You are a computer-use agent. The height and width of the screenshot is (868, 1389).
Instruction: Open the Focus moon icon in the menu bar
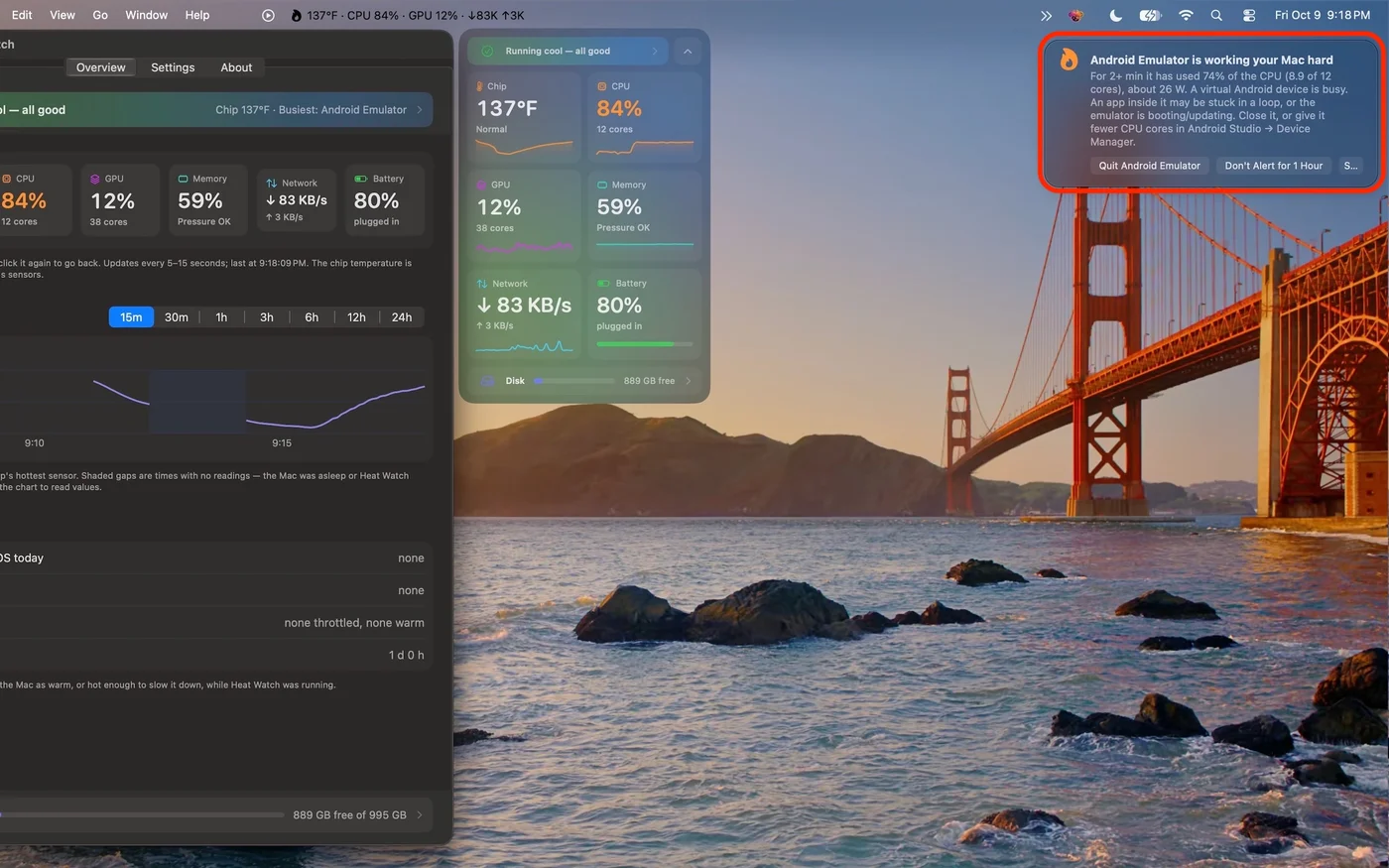pos(1115,15)
